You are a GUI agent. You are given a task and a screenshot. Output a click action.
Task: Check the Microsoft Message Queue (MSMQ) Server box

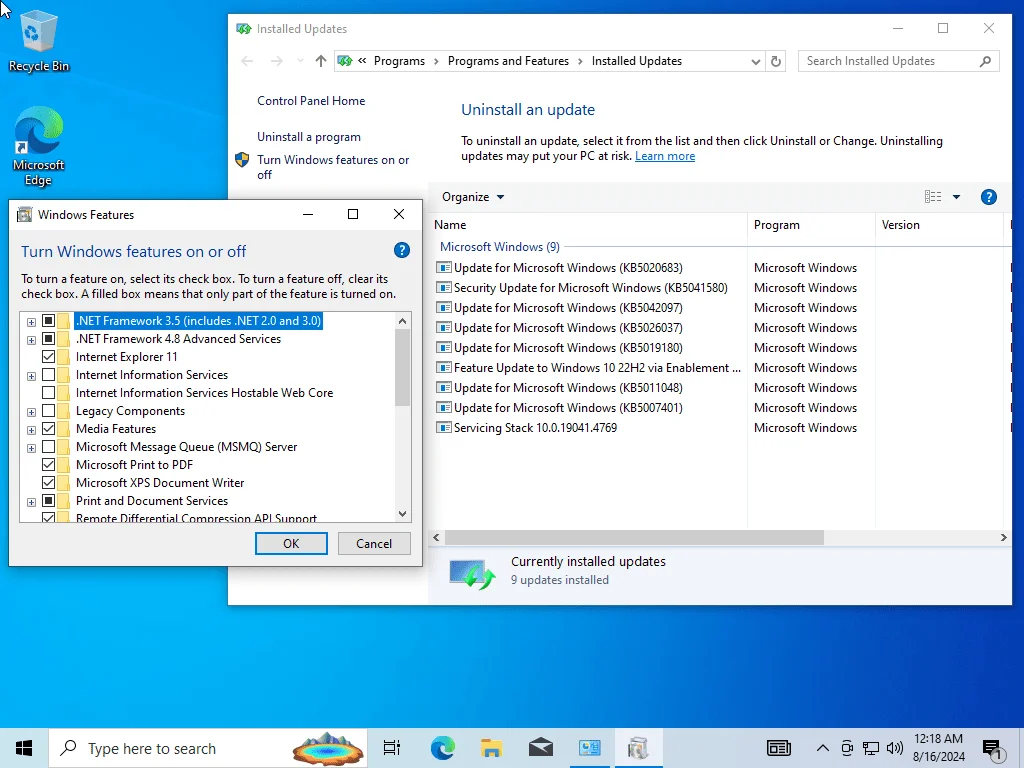tap(48, 447)
